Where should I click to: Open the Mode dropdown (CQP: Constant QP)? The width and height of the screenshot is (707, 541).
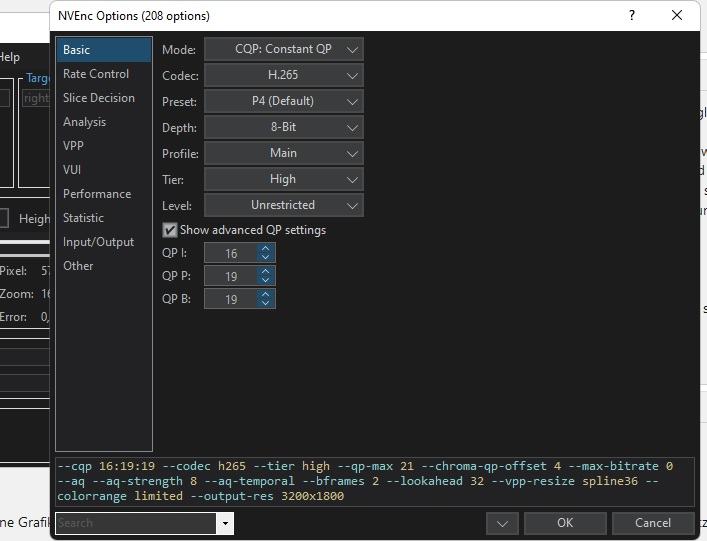click(284, 49)
